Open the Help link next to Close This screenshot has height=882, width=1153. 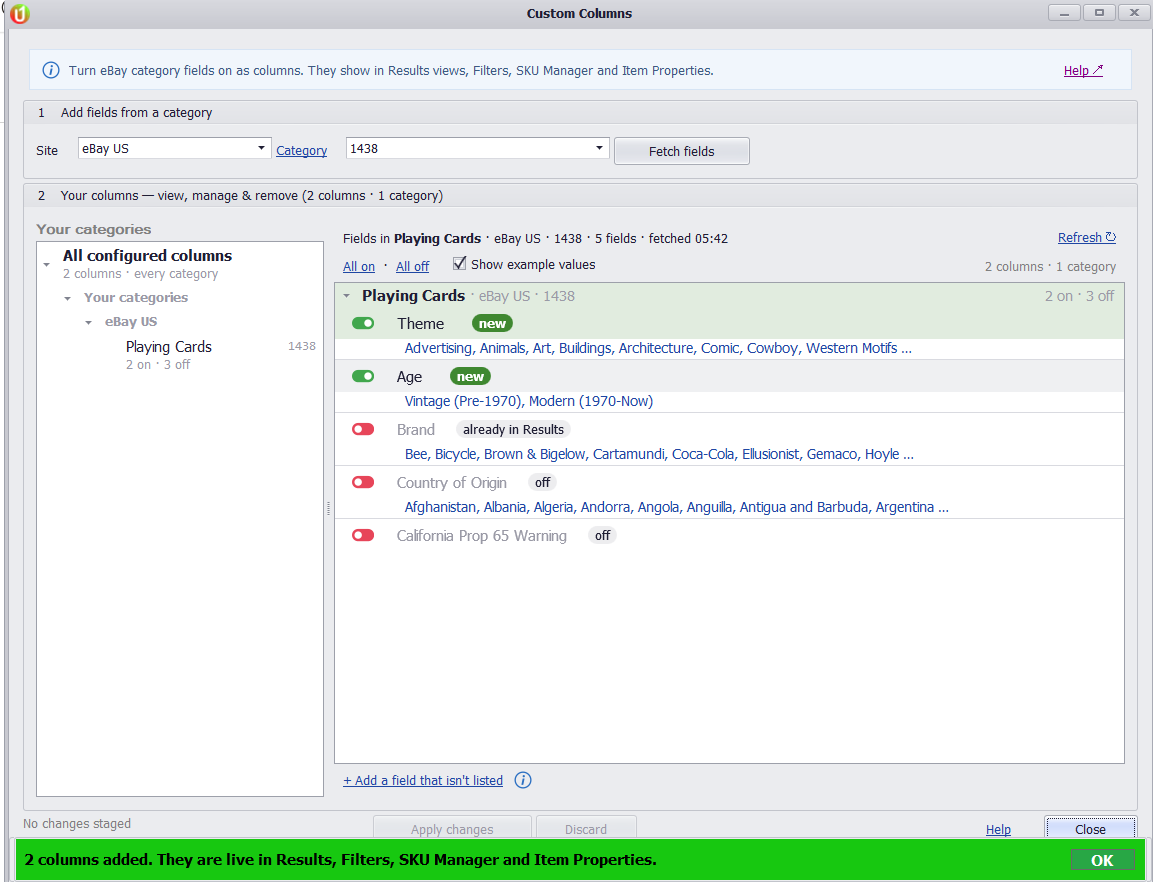point(998,829)
